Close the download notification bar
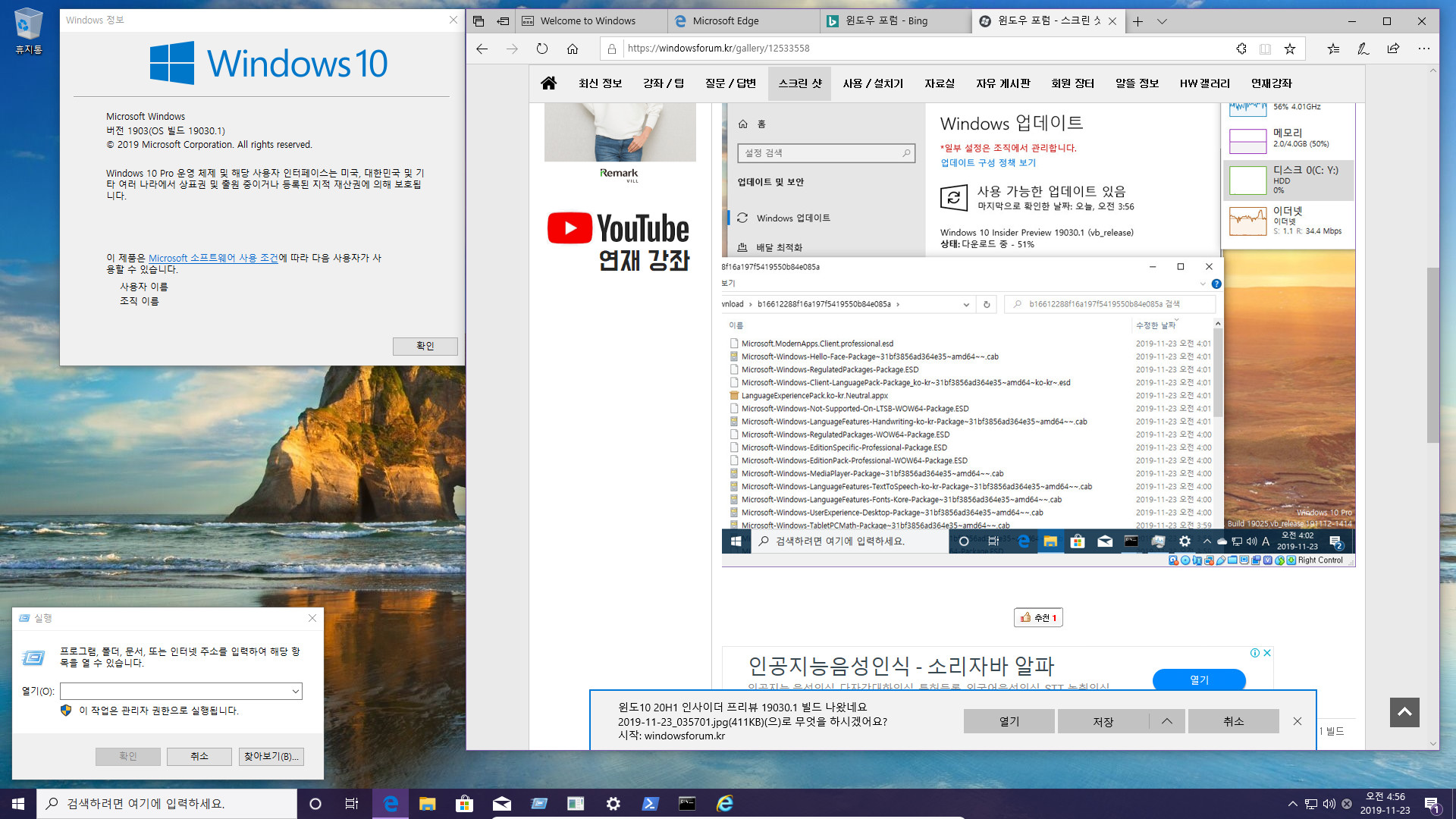The image size is (1456, 819). 1298,721
